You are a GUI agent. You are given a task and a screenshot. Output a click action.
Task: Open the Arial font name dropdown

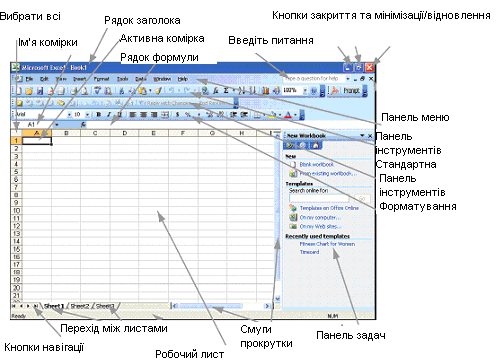(x=69, y=115)
